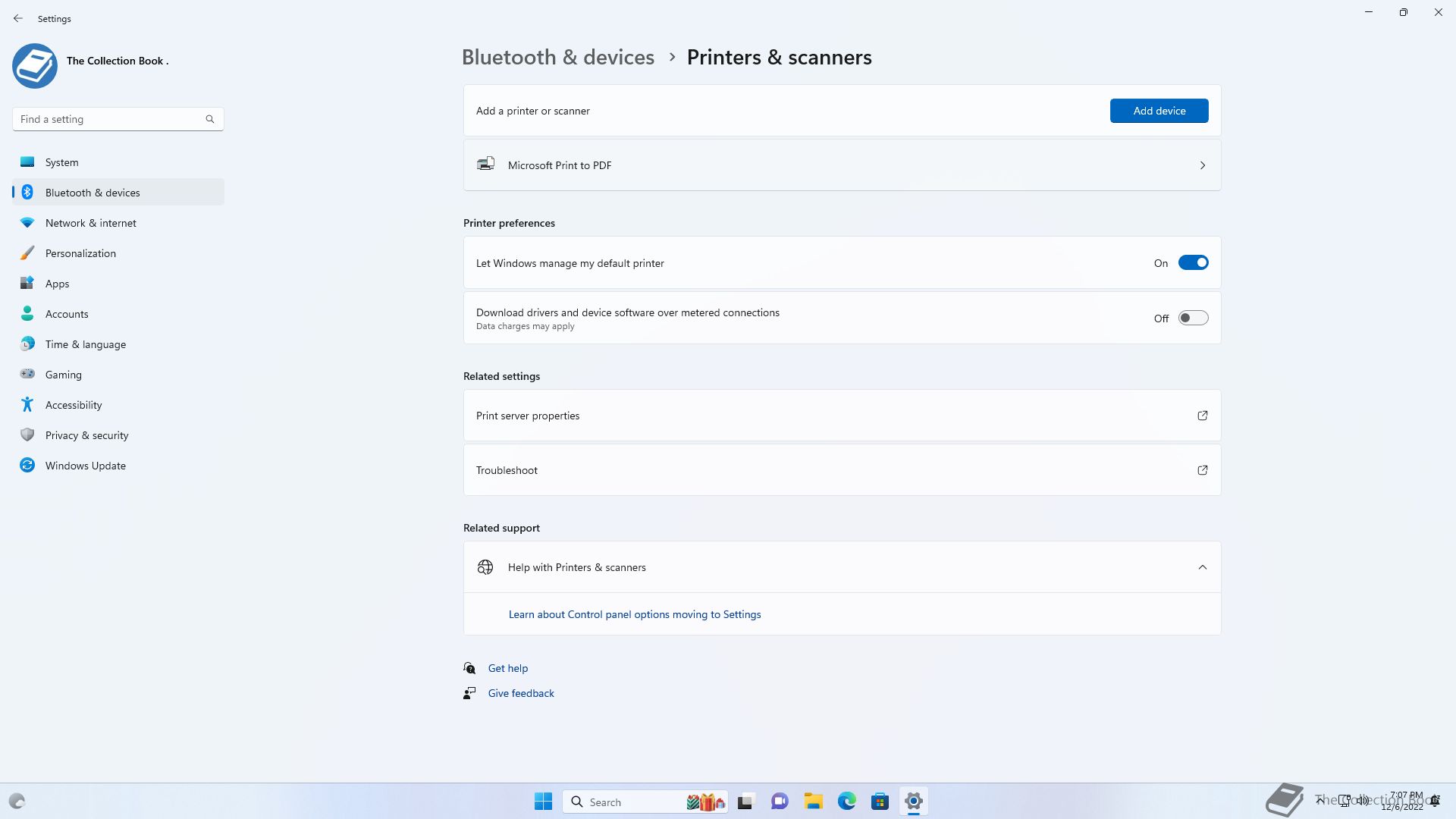Open the widgets icon at taskbar left
Screen dimensions: 1456x819
coord(17,802)
